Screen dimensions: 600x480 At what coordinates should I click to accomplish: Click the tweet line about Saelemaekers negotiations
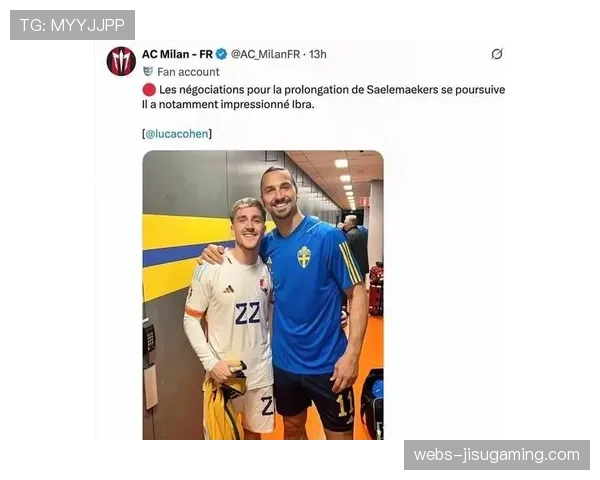coord(332,90)
